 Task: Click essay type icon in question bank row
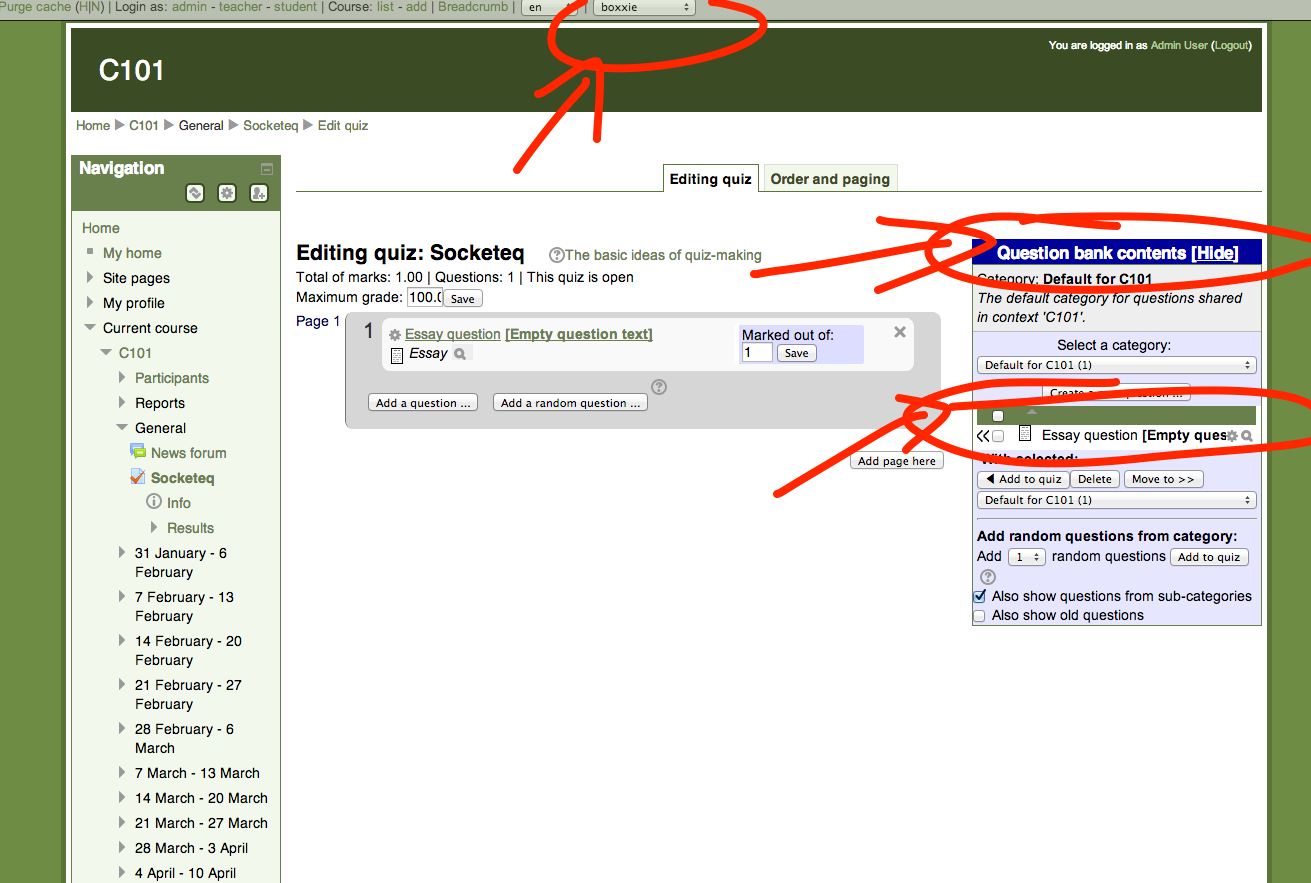pyautogui.click(x=1025, y=434)
